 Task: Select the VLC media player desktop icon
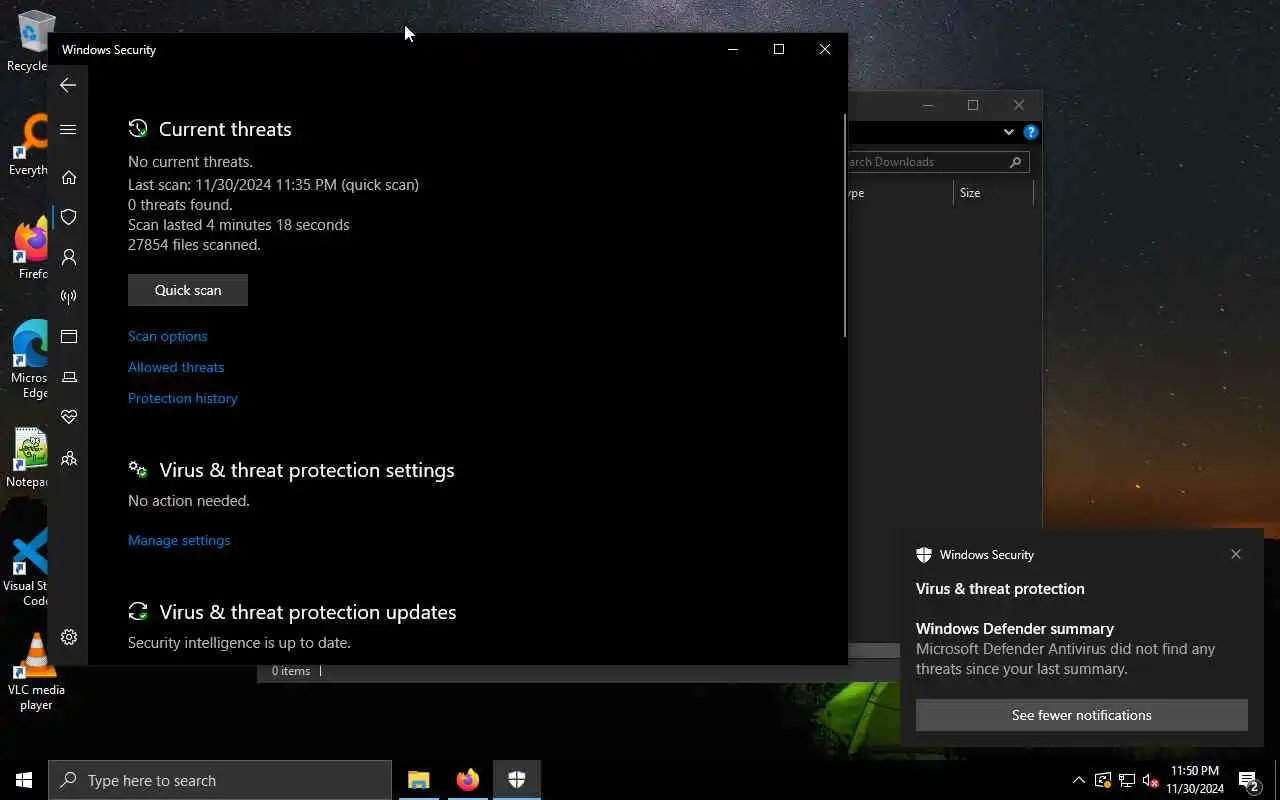(36, 672)
